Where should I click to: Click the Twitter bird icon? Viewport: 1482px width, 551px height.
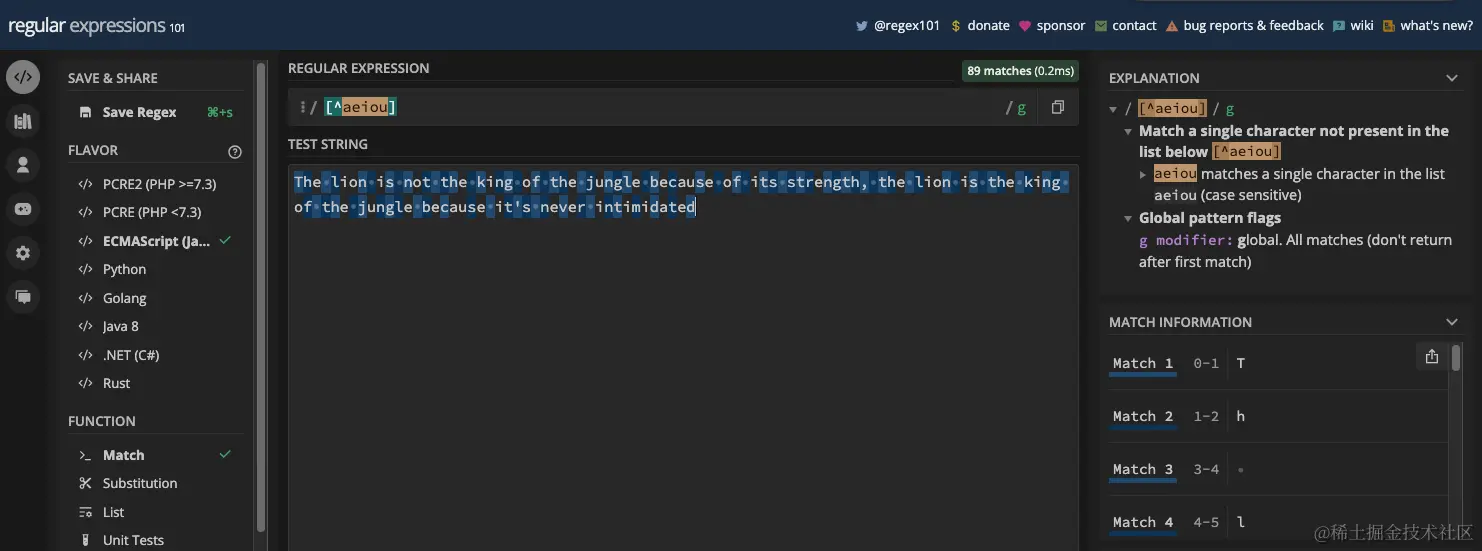pyautogui.click(x=861, y=26)
